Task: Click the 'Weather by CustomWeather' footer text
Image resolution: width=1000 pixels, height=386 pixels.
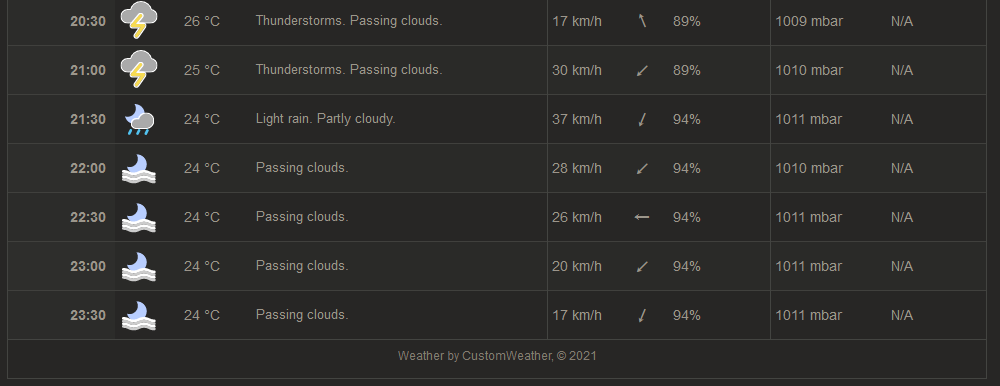Action: [x=475, y=356]
